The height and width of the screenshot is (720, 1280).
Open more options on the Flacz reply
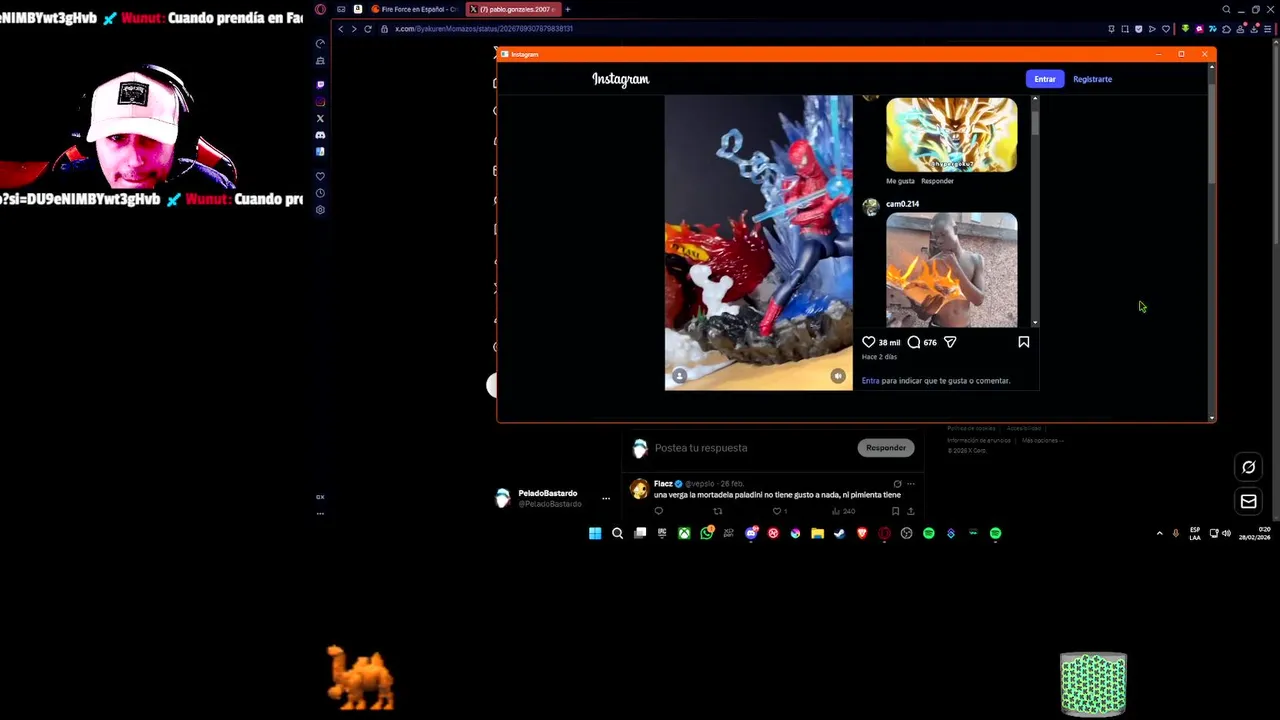coord(910,484)
